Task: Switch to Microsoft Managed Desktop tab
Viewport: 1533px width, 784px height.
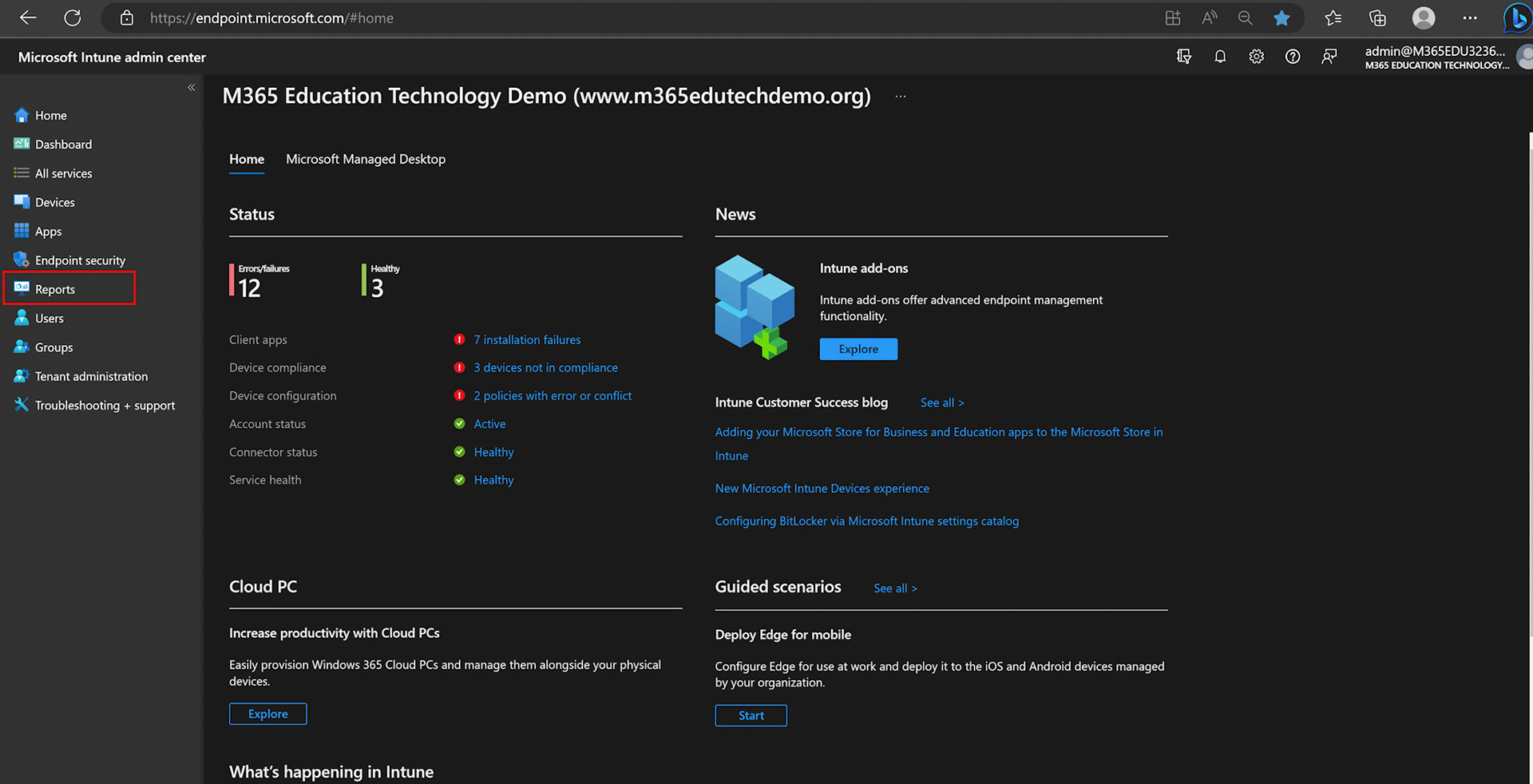Action: coord(366,159)
